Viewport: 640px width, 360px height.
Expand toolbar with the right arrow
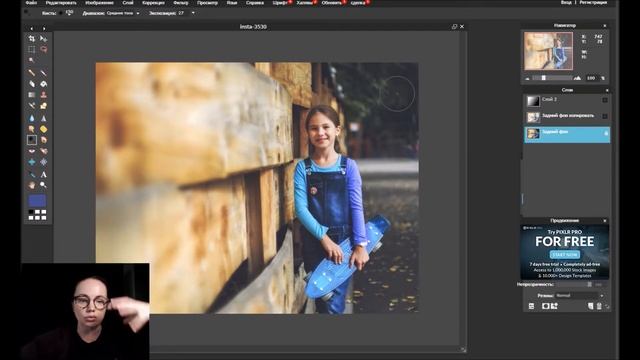[x=44, y=29]
